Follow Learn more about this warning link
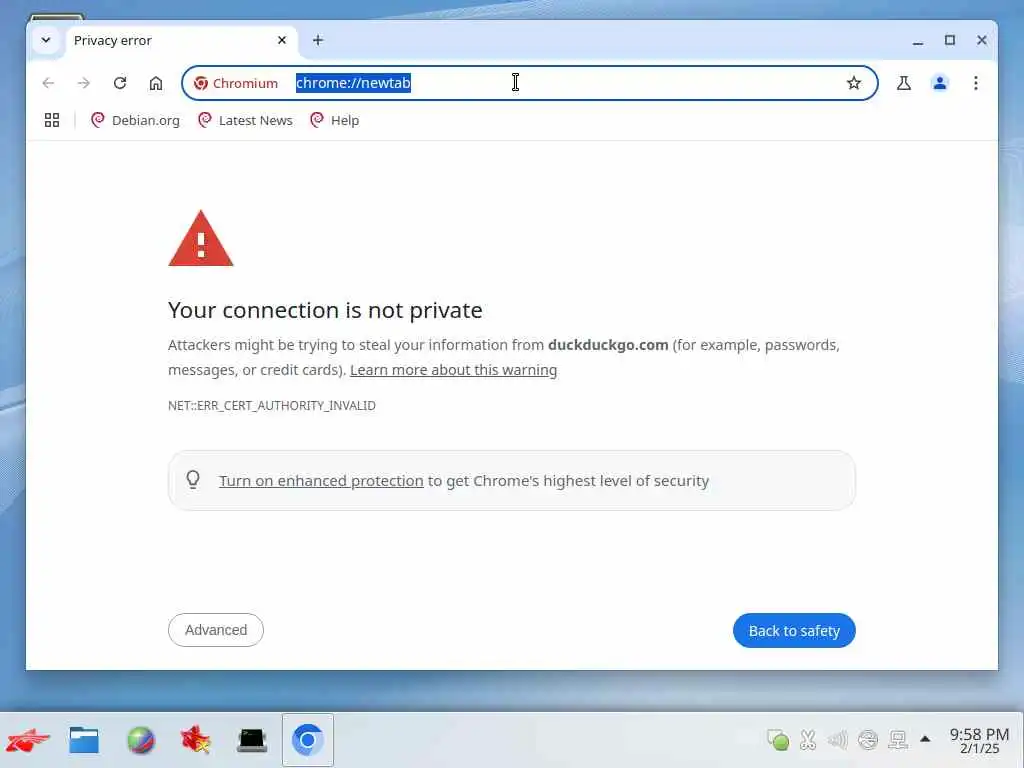1024x768 pixels. click(453, 370)
